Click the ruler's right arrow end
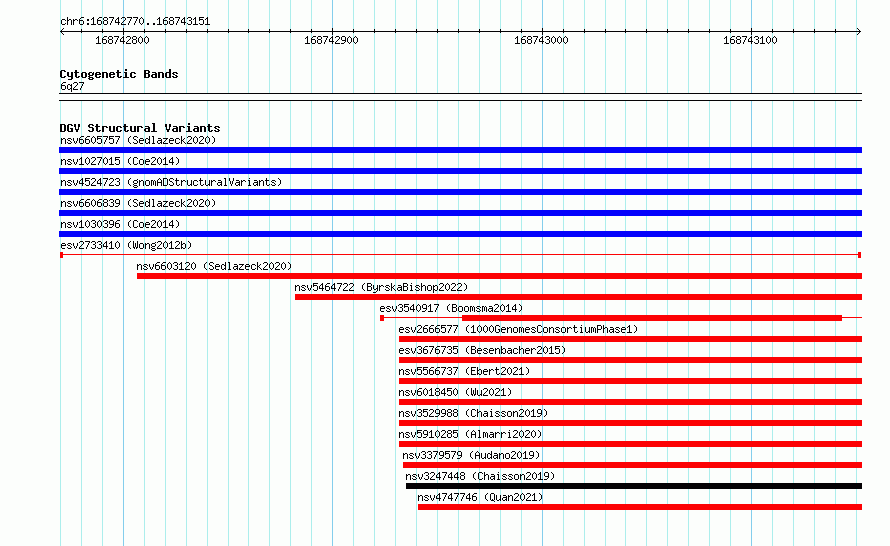 click(x=859, y=32)
